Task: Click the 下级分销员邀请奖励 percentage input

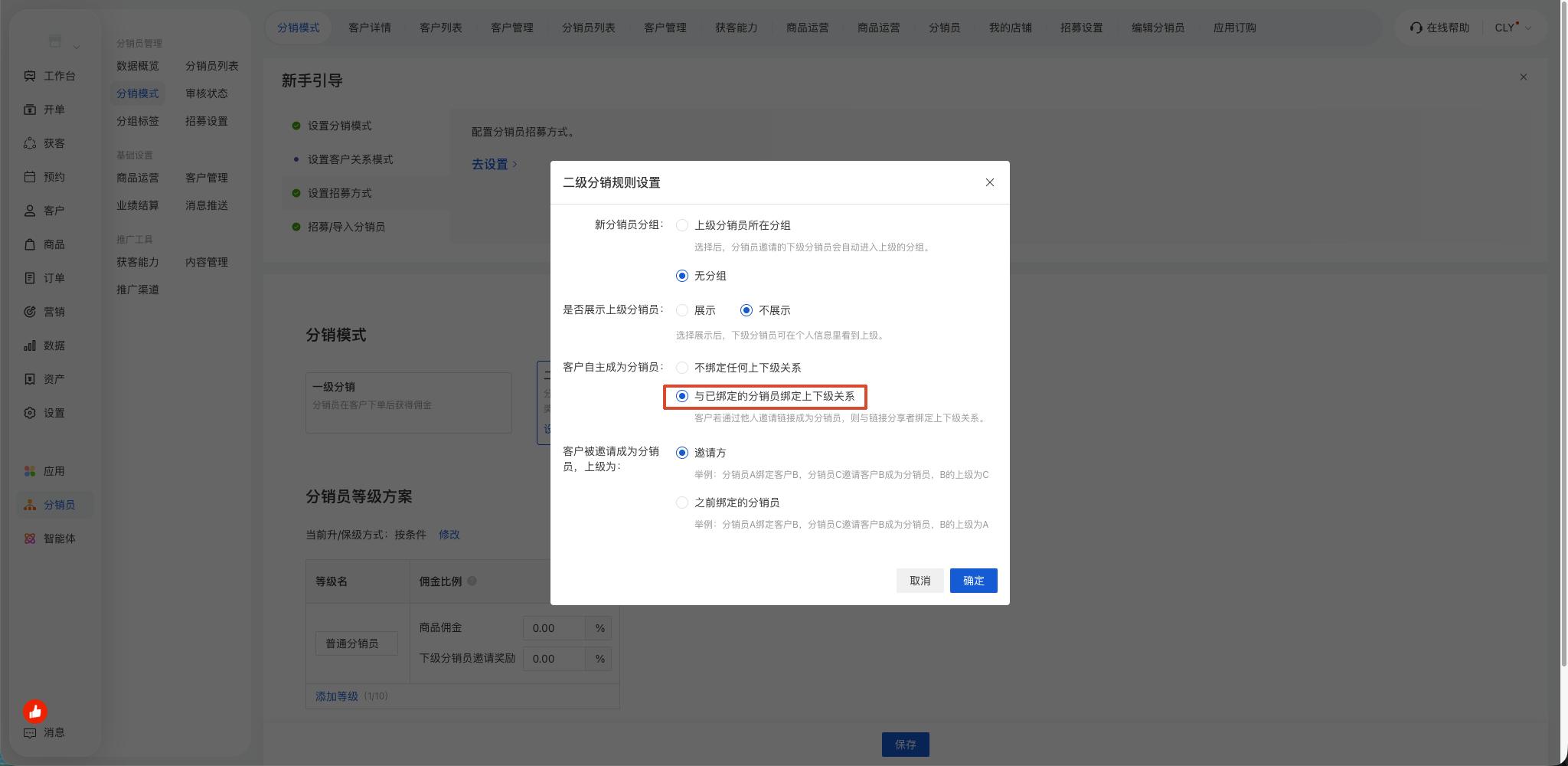Action: tap(554, 659)
